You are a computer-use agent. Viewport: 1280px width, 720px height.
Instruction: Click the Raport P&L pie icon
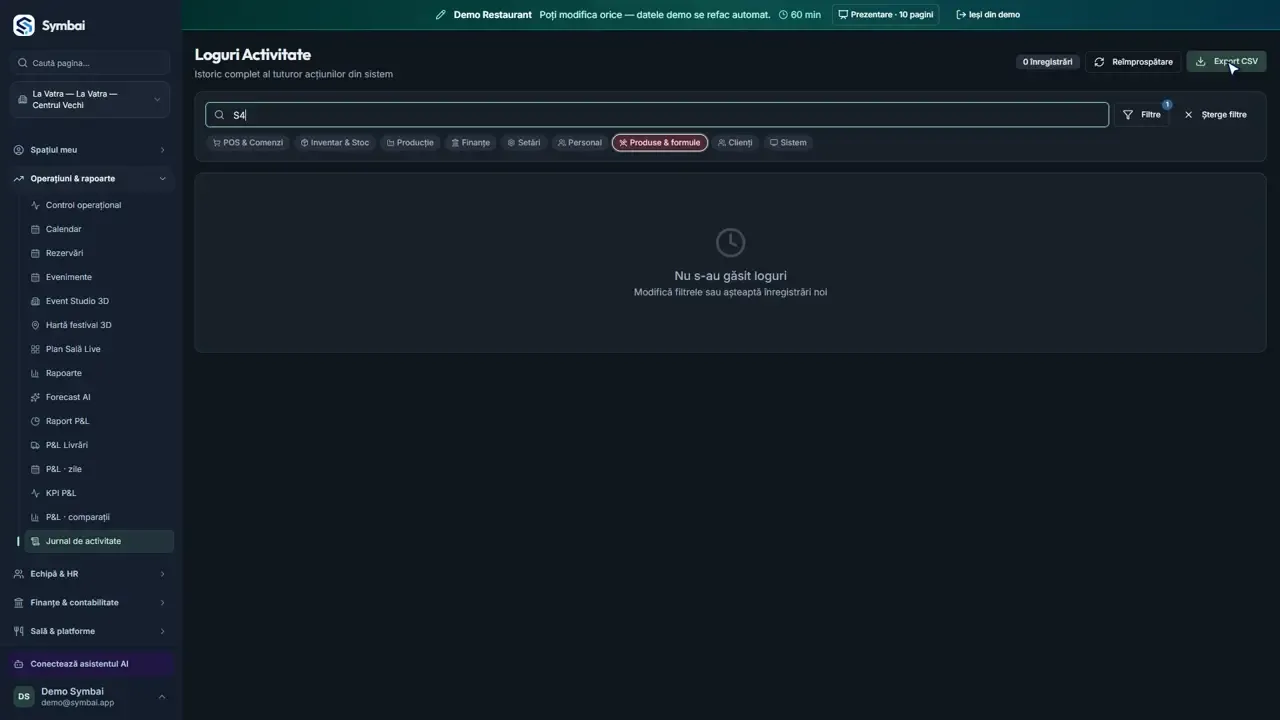36,421
